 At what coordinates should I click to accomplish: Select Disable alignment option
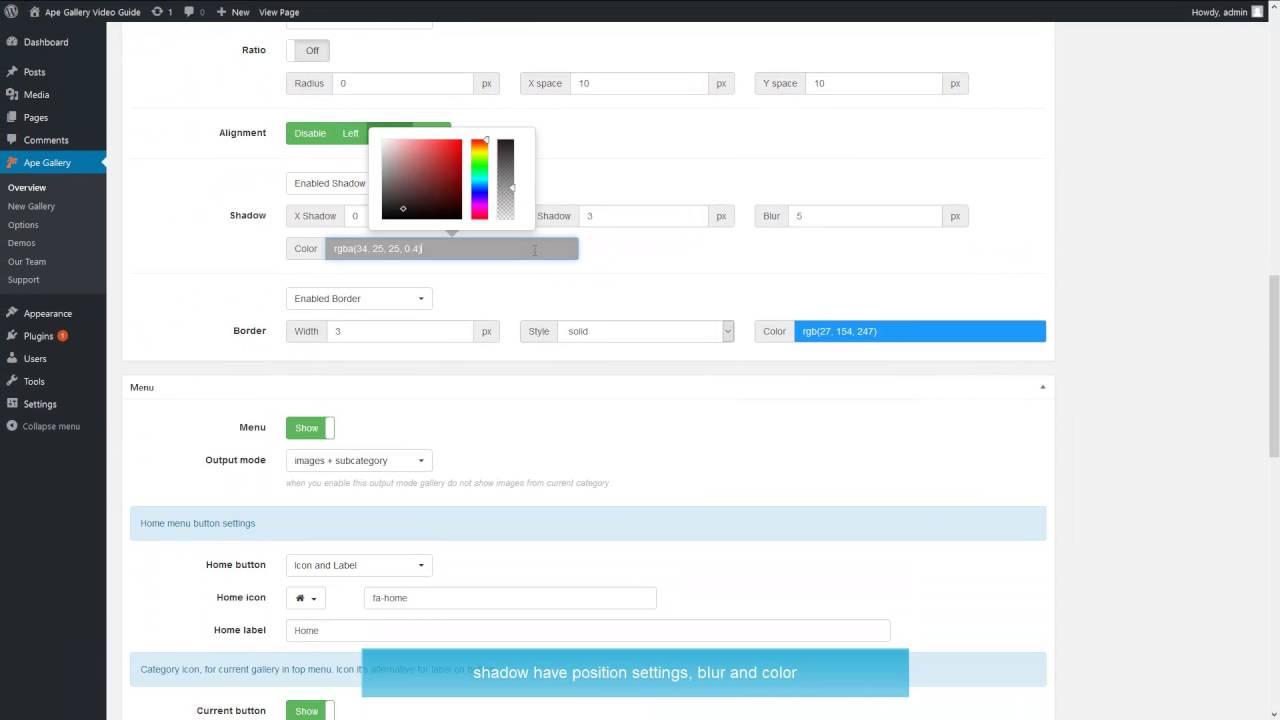(310, 133)
